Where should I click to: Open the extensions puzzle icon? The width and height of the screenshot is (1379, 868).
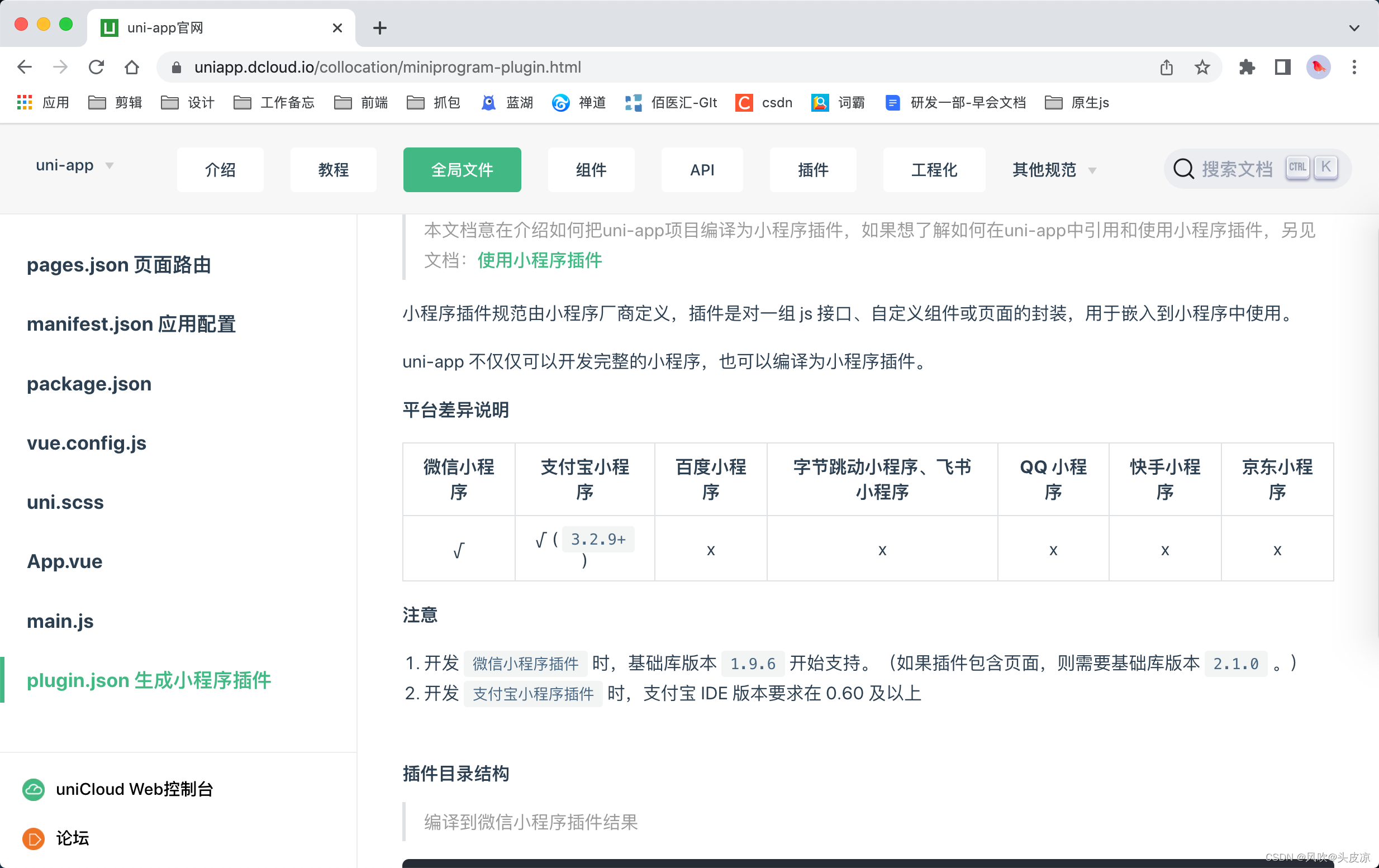1247,67
